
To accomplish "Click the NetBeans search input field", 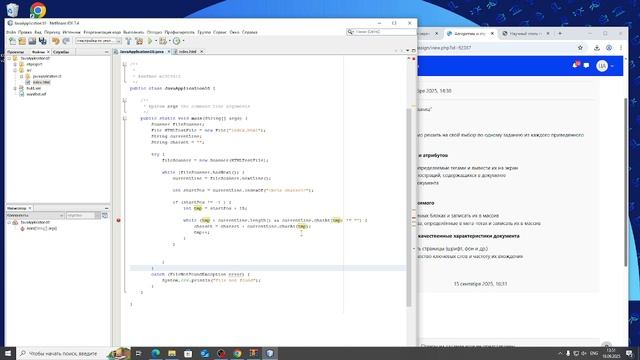I will [384, 31].
